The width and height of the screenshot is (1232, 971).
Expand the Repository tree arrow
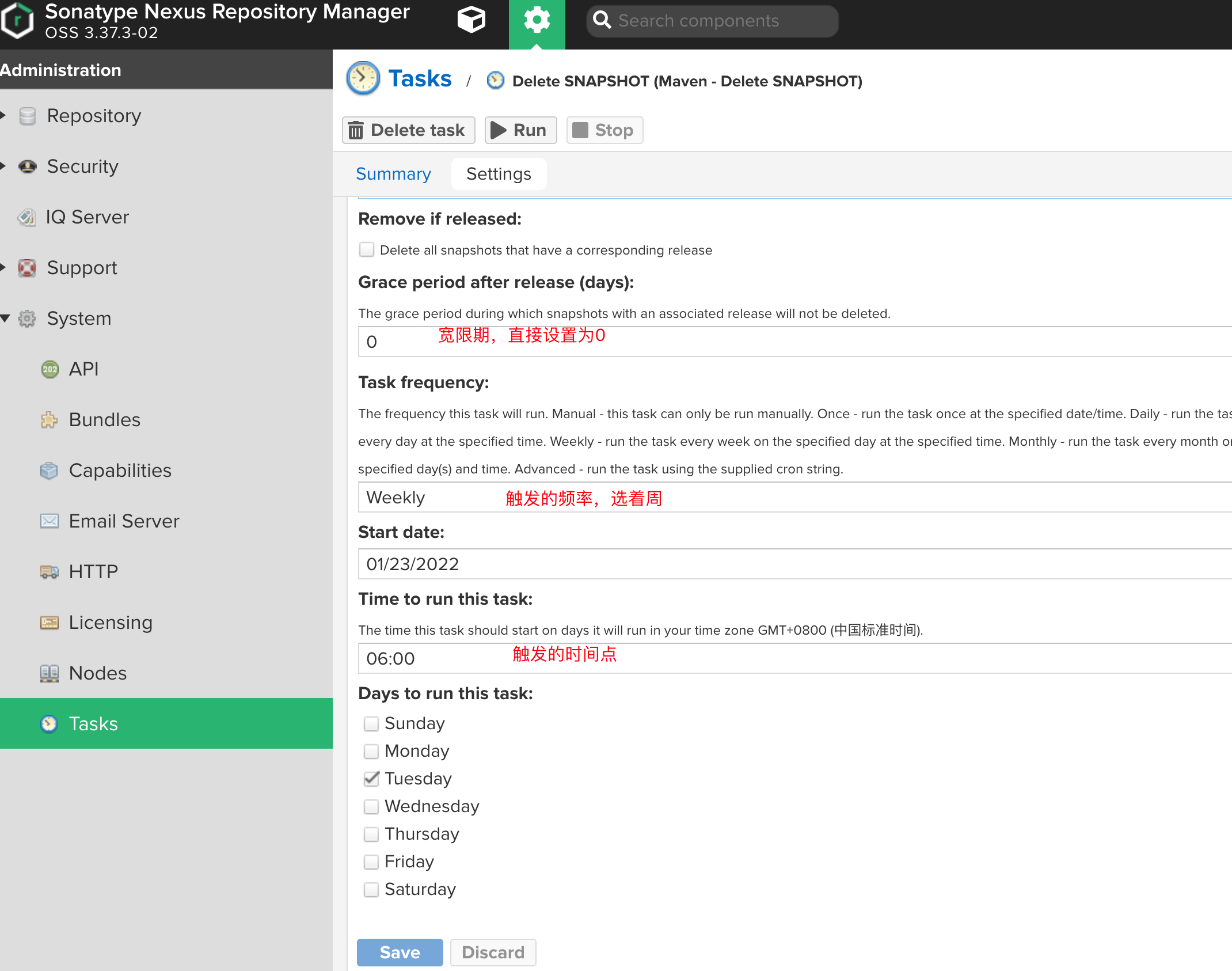coord(3,115)
